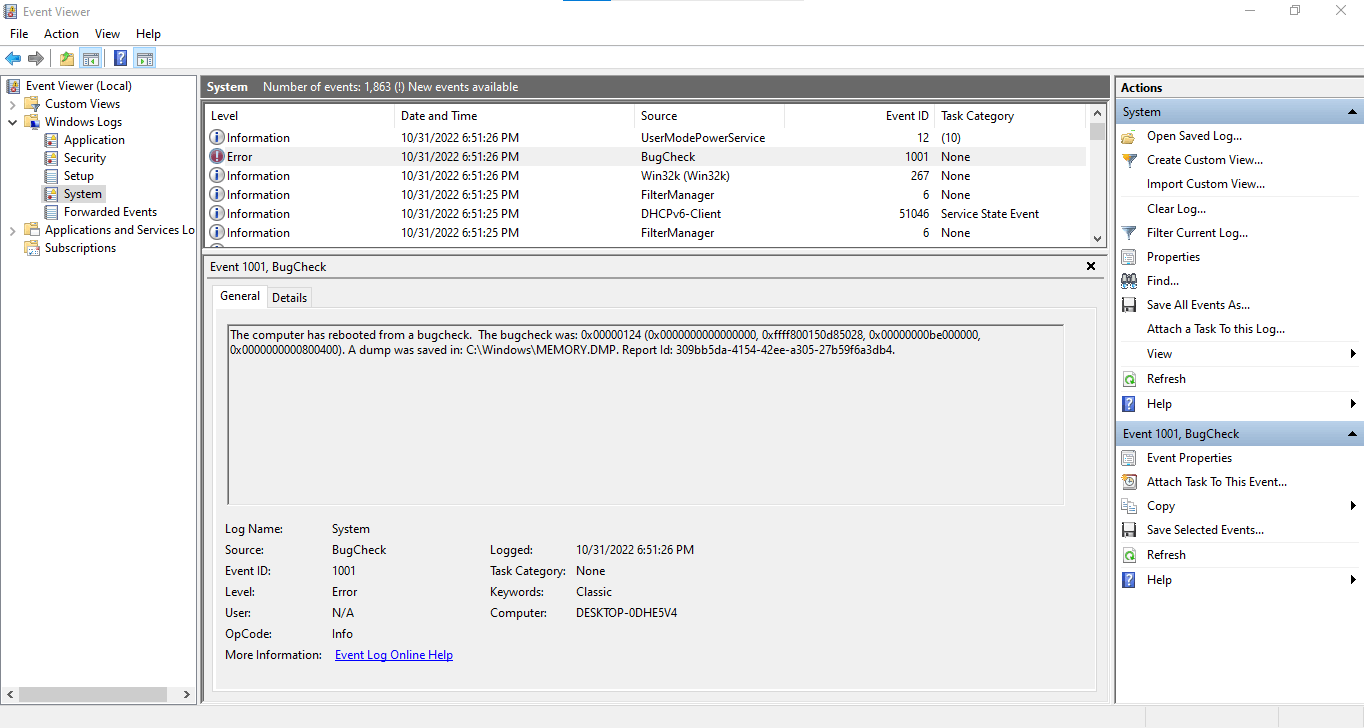Viewport: 1364px width, 728px height.
Task: Click tree pane horizontal scrollbar left arrow
Action: (x=10, y=694)
